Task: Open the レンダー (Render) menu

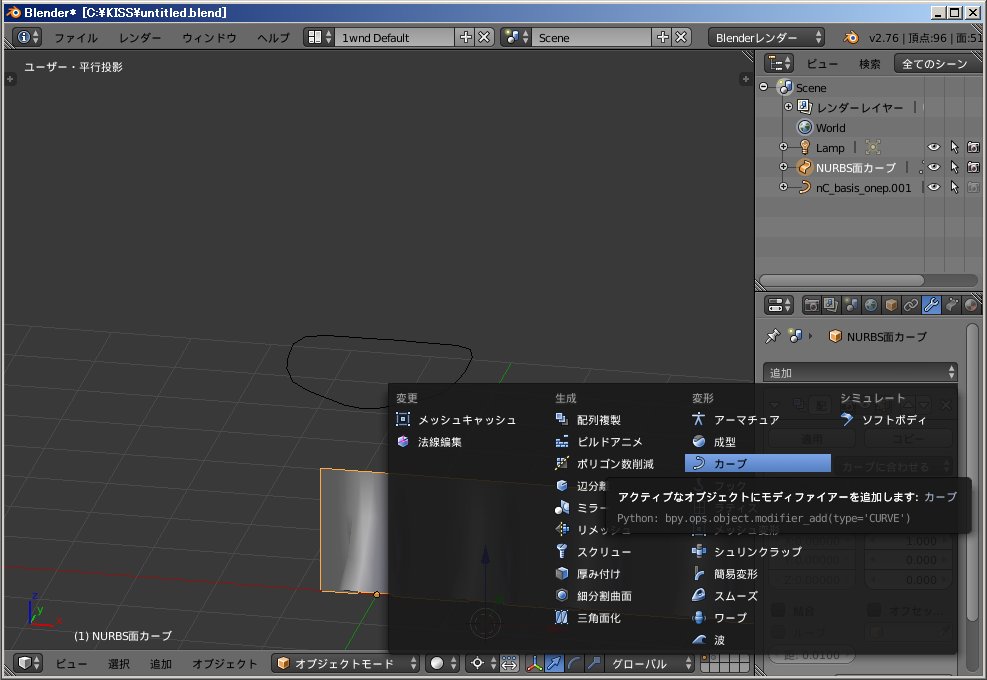Action: coord(140,38)
